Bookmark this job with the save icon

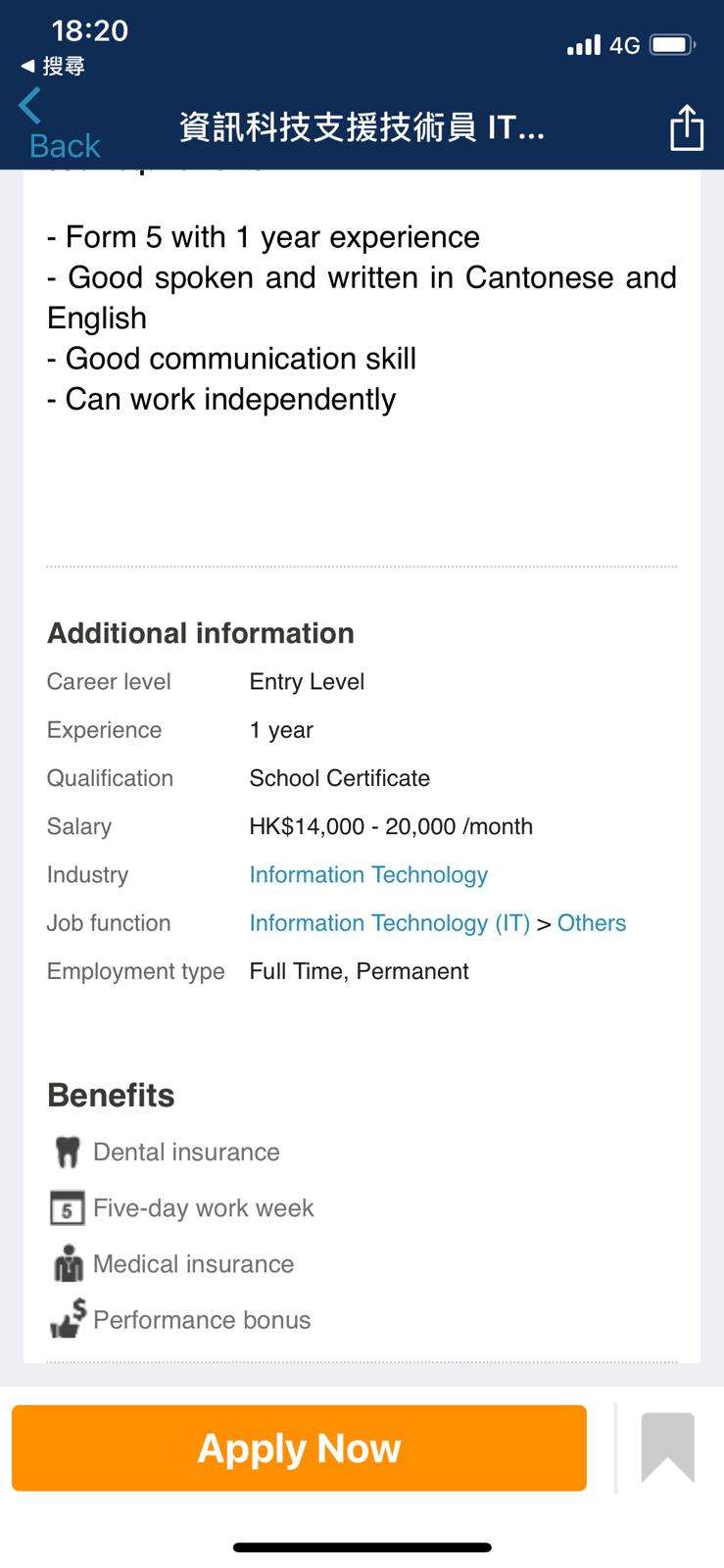tap(667, 1447)
